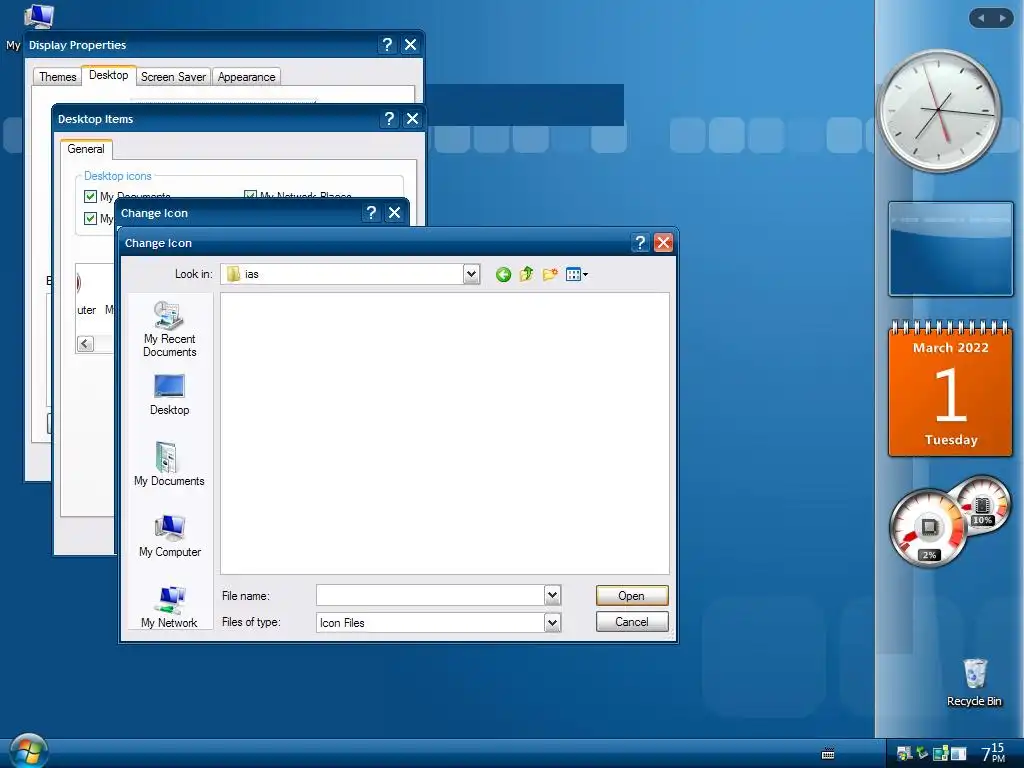This screenshot has width=1024, height=768.
Task: Open the Views menu icon
Action: point(573,275)
